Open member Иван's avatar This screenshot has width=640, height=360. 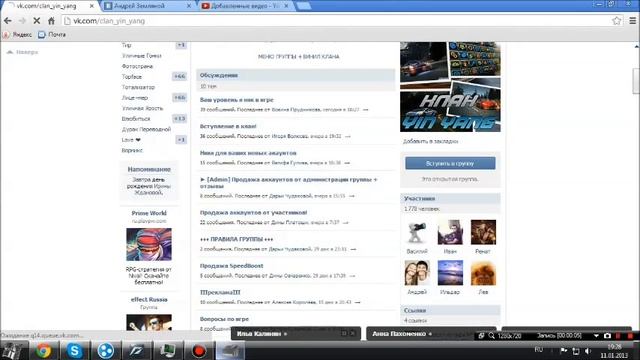pos(450,232)
